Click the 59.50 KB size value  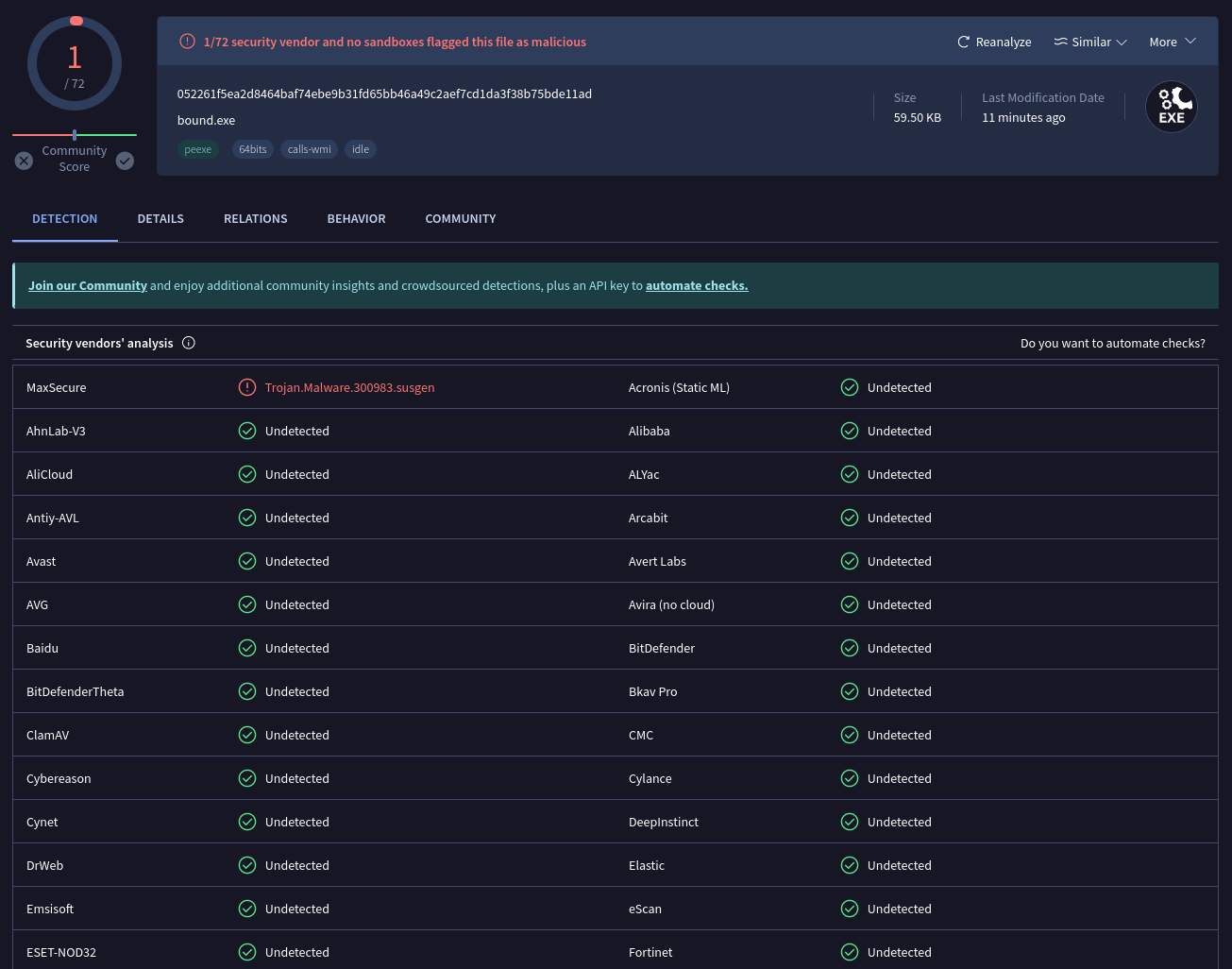coord(918,117)
